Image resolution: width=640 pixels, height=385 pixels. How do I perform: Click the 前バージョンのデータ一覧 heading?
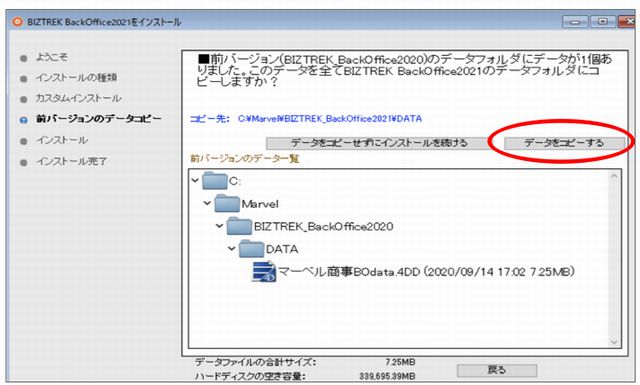244,158
